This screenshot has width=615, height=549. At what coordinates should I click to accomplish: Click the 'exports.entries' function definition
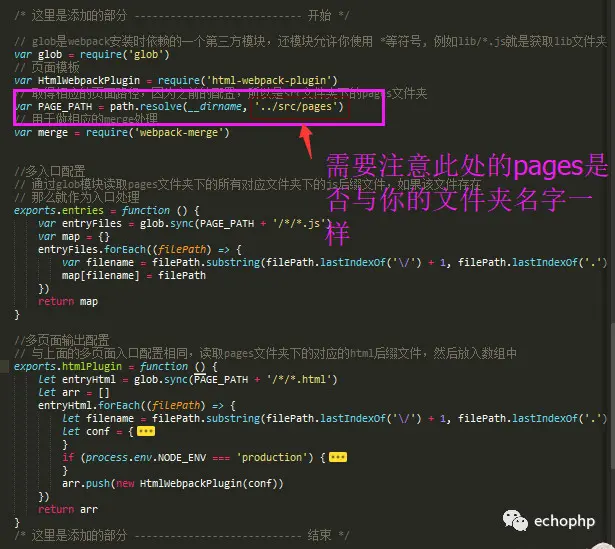coord(107,211)
